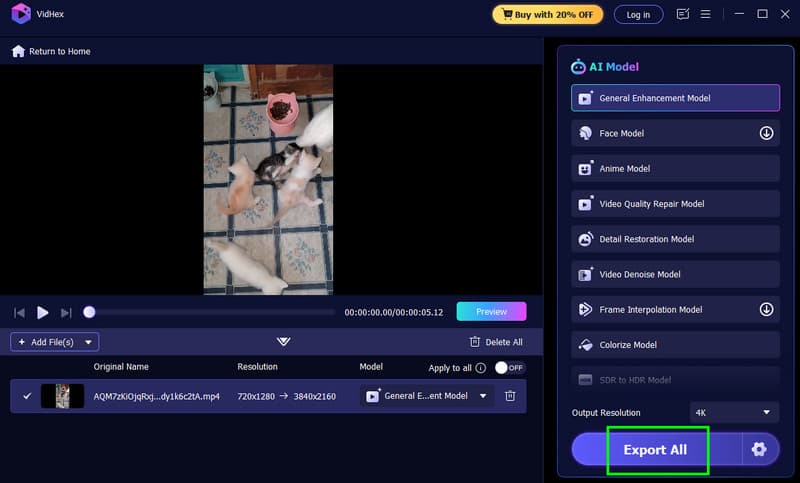This screenshot has width=800, height=483.
Task: Download the Face Model
Action: [x=766, y=133]
